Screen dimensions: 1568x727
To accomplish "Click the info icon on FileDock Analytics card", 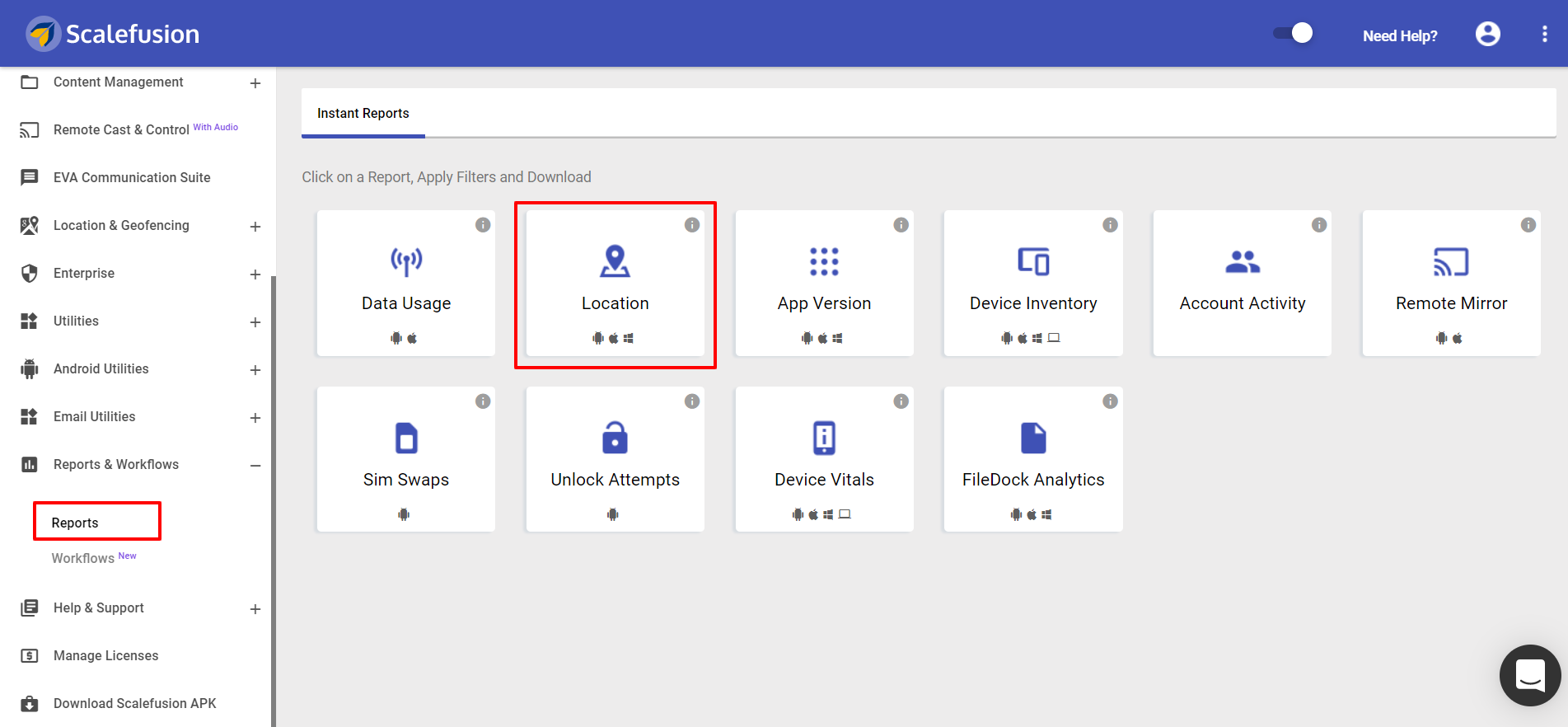I will [x=1111, y=401].
